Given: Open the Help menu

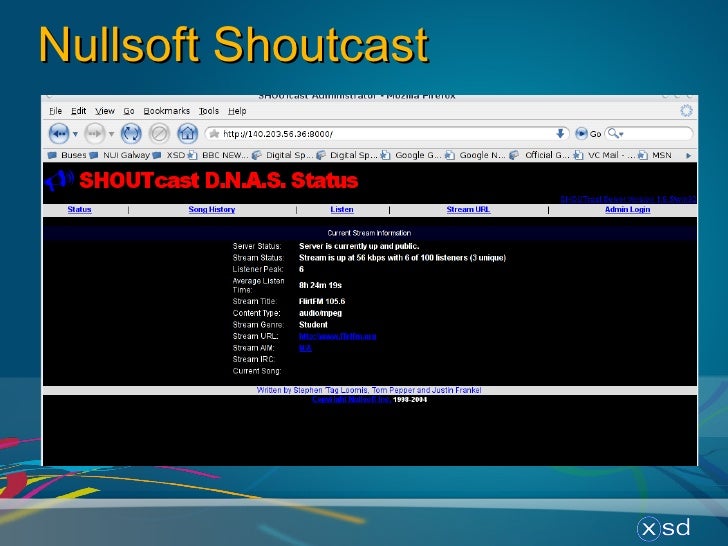Looking at the screenshot, I should point(237,111).
